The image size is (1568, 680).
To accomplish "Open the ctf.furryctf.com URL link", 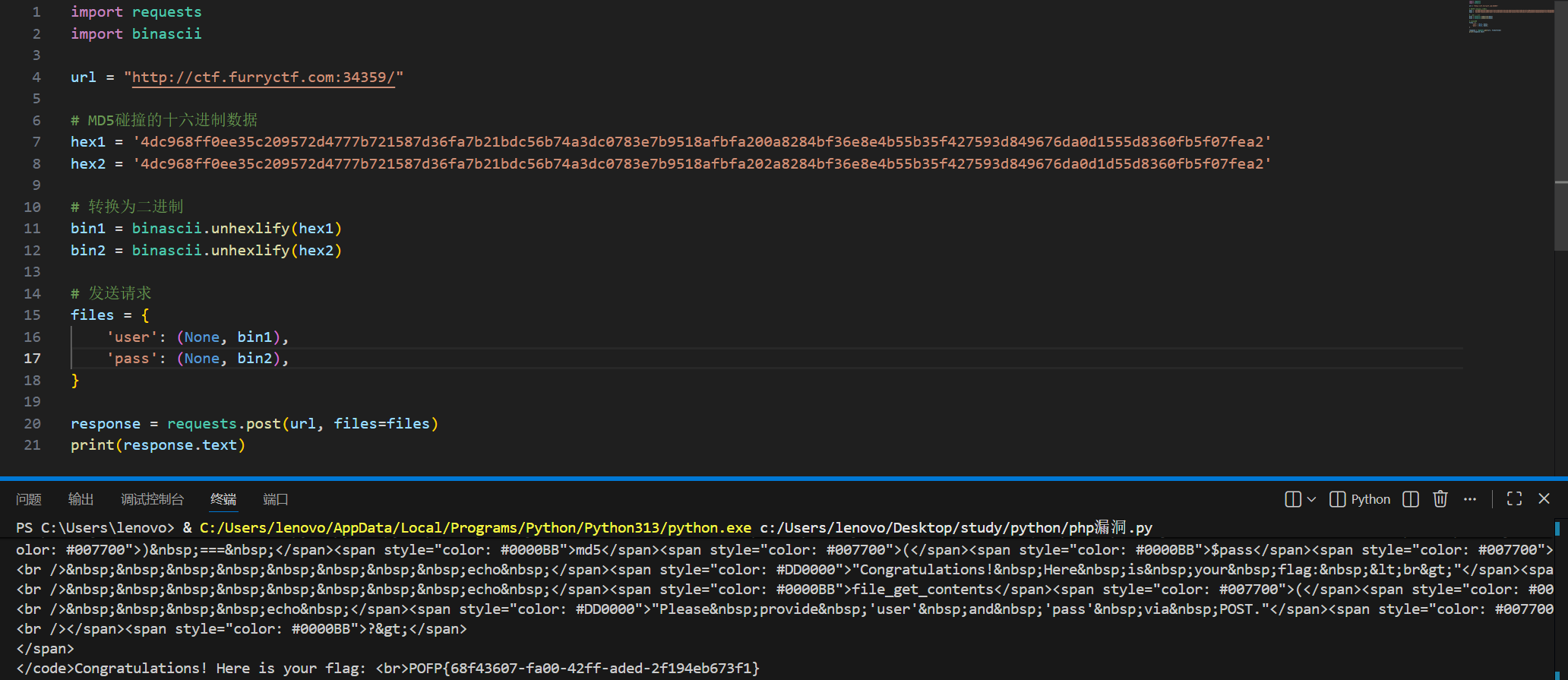I will (x=264, y=77).
